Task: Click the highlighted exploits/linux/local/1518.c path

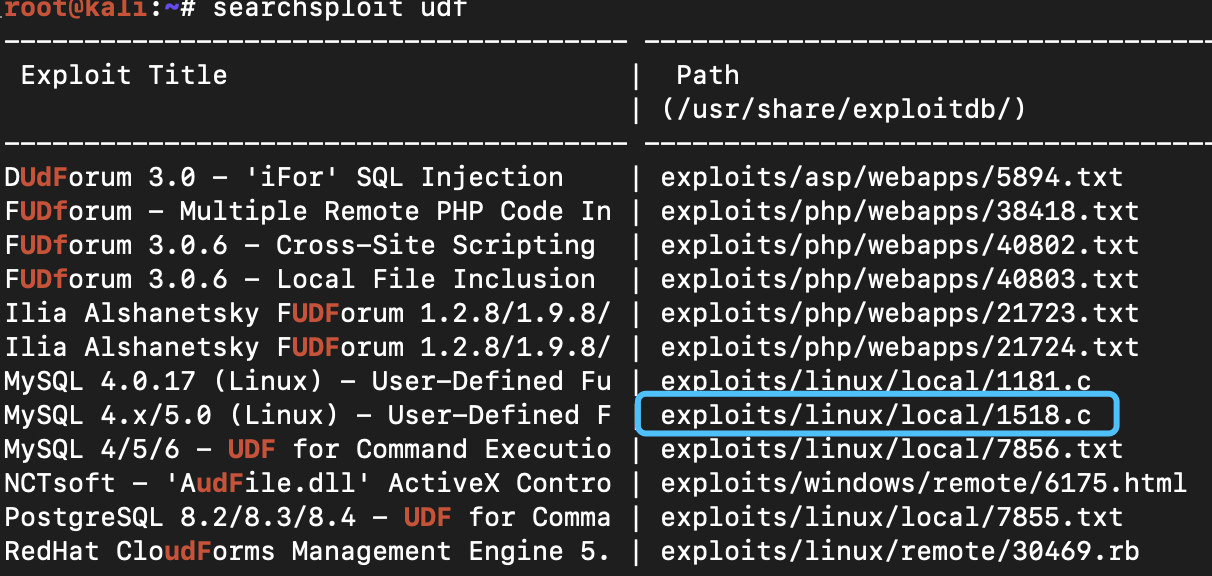Action: tap(876, 415)
